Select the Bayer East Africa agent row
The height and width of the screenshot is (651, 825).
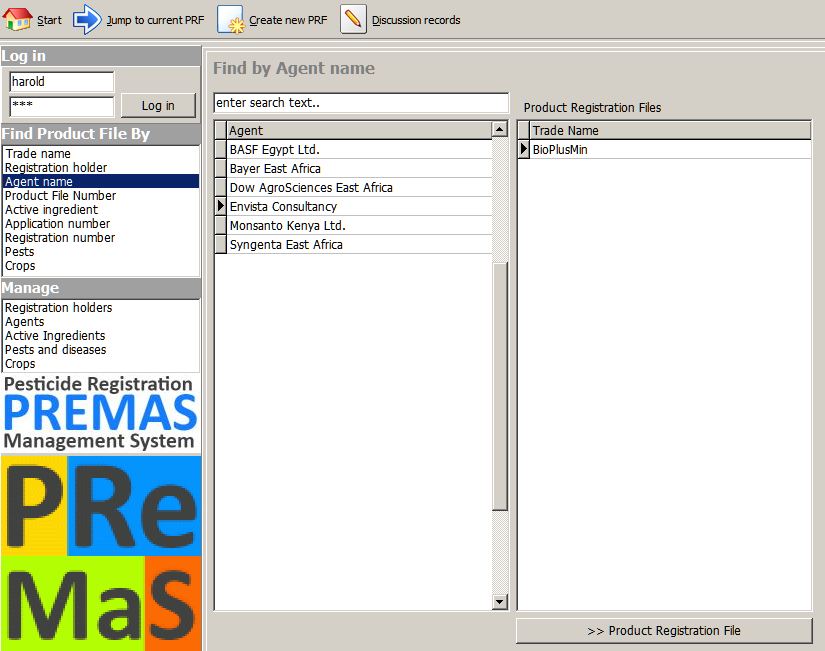tap(275, 169)
